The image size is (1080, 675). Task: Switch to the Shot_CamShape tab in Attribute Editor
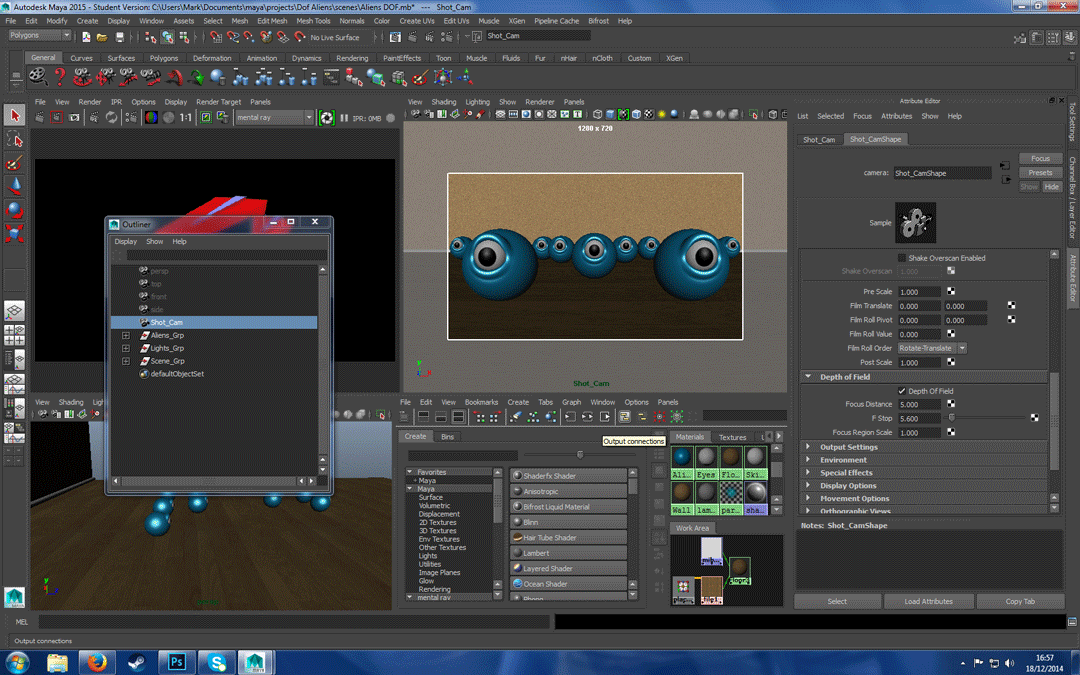[875, 139]
